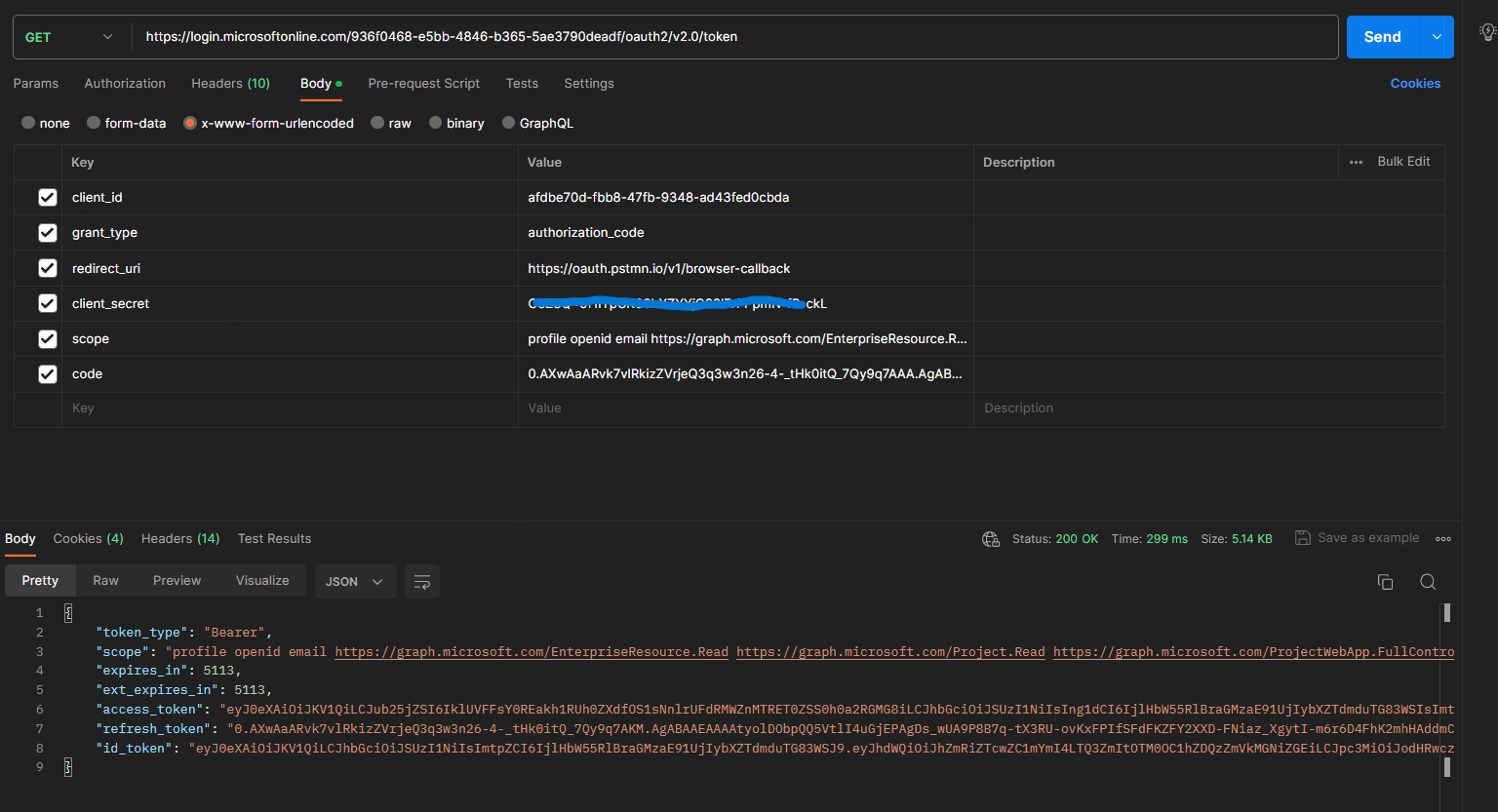Viewport: 1498px width, 812px height.
Task: Open the response Cookies (4) tab
Action: tap(89, 539)
